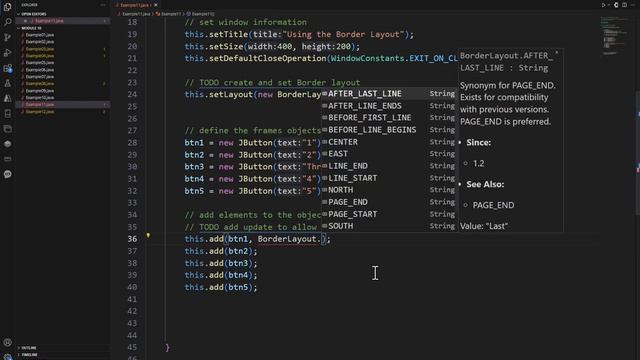Choose SOUTH from autocomplete list
640x360 pixels.
[389, 226]
